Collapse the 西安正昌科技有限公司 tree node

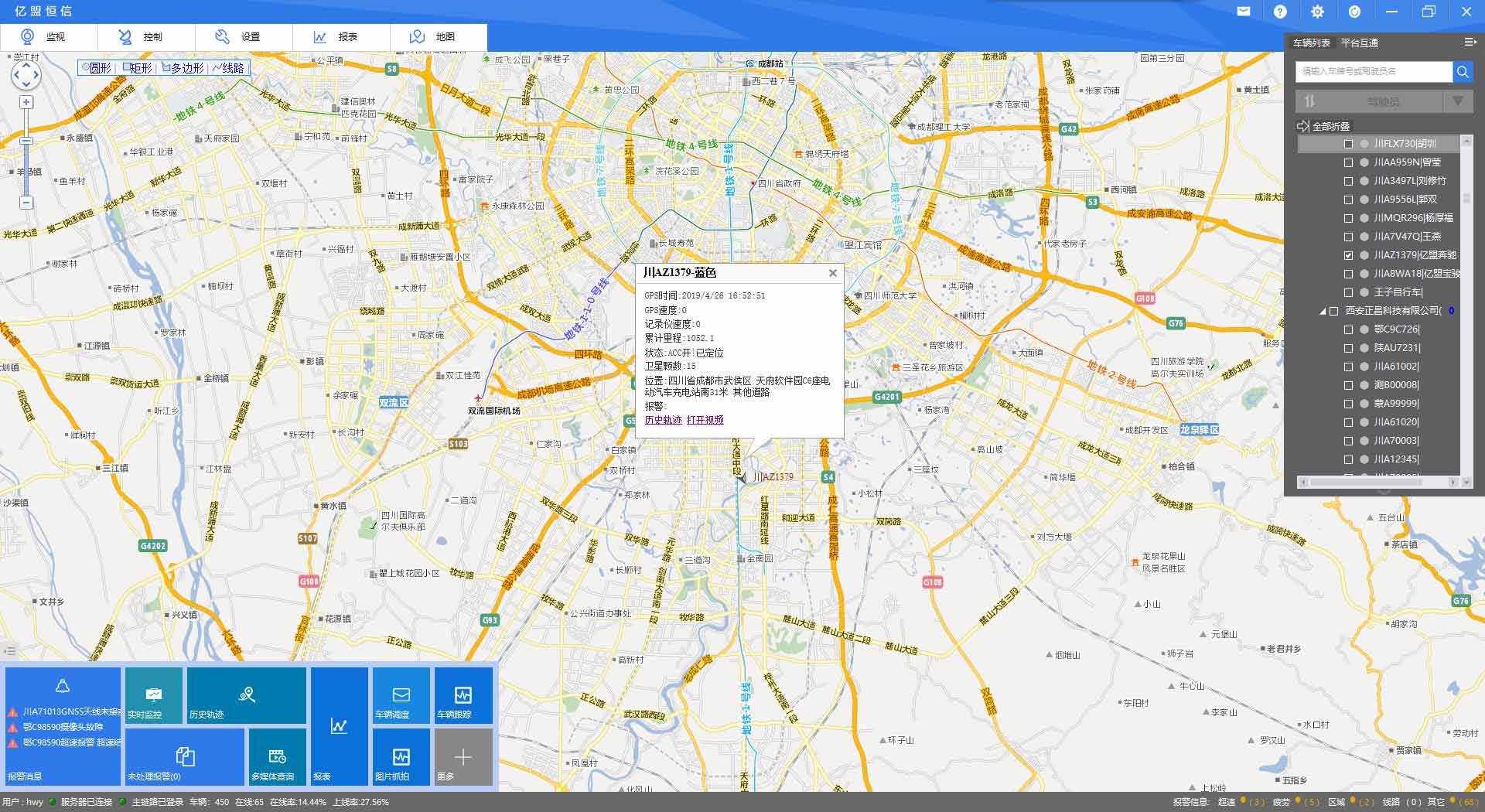1323,311
